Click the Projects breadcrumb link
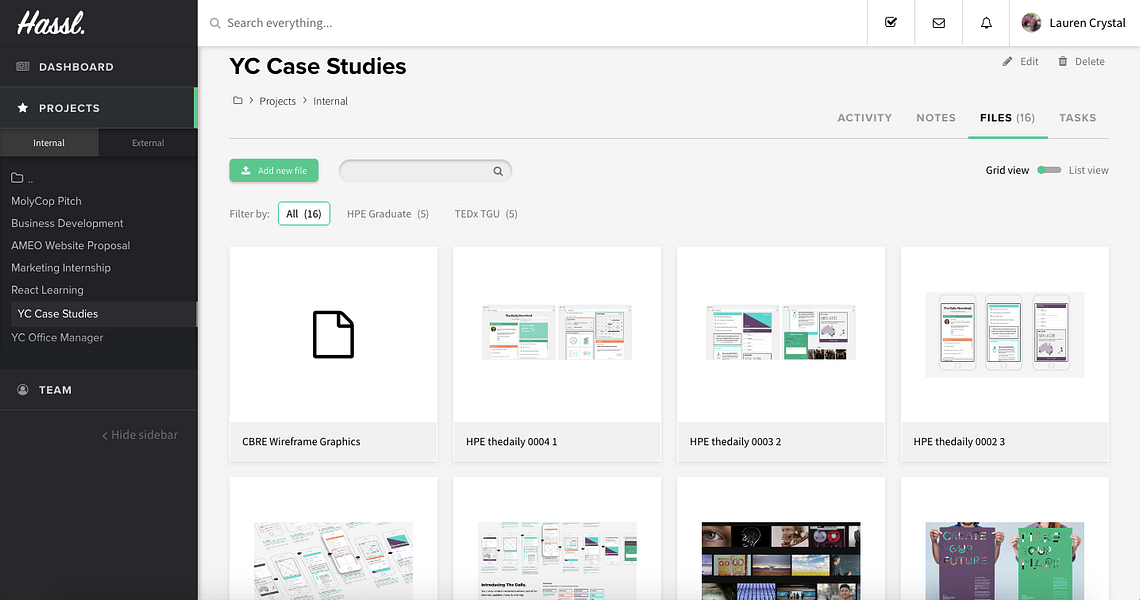The image size is (1140, 600). tap(278, 101)
